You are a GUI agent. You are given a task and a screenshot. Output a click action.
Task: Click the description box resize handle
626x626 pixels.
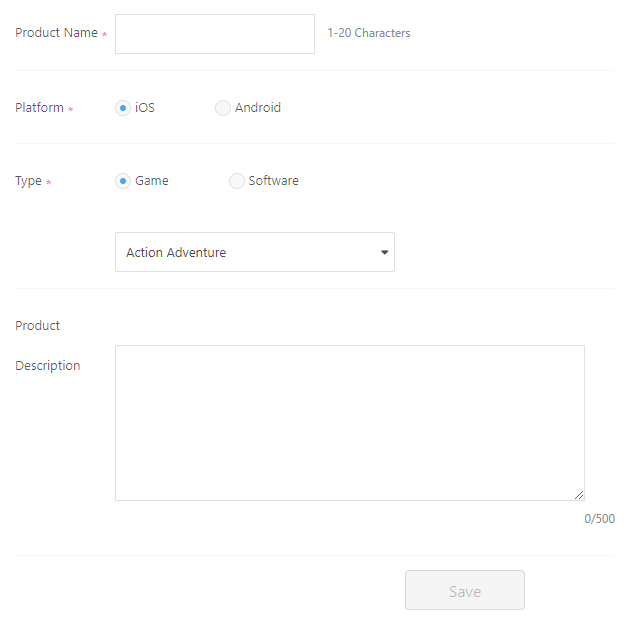pyautogui.click(x=579, y=495)
